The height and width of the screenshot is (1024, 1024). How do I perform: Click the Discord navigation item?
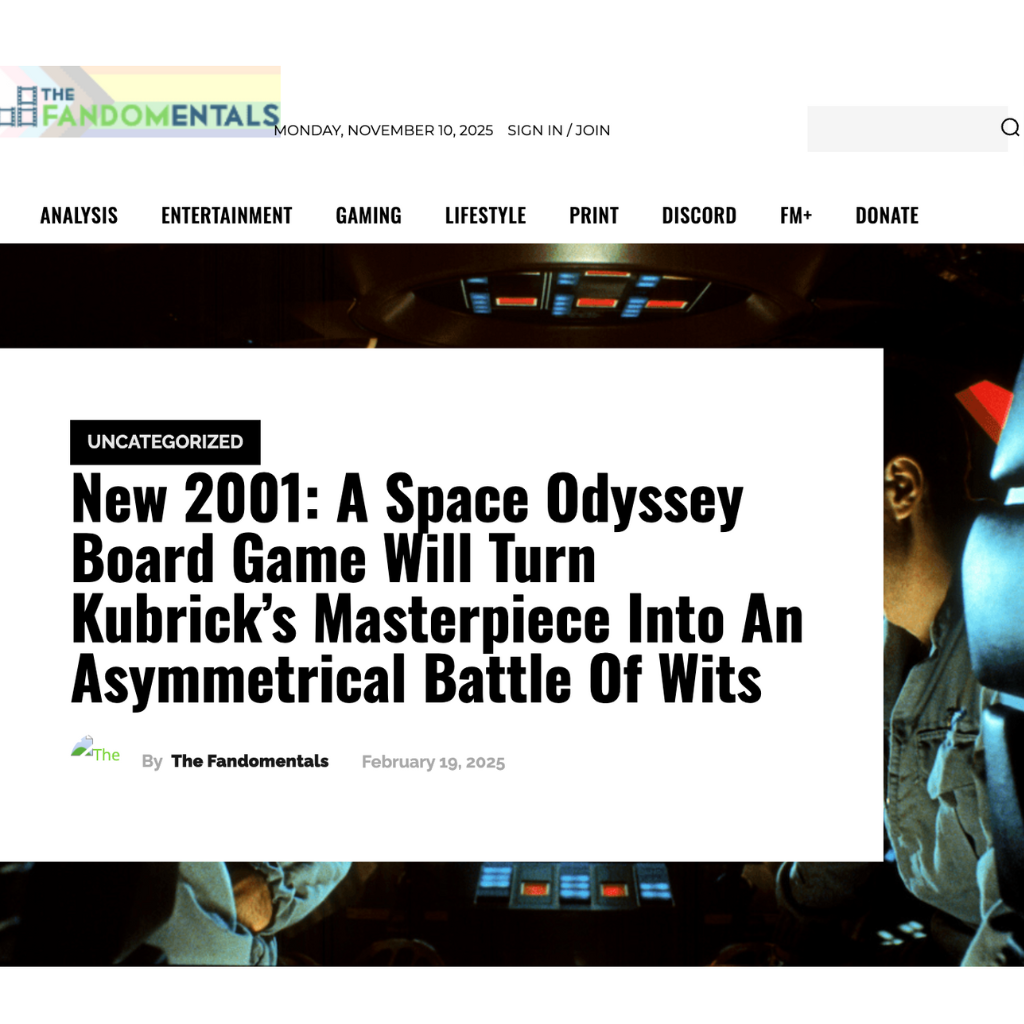click(699, 215)
